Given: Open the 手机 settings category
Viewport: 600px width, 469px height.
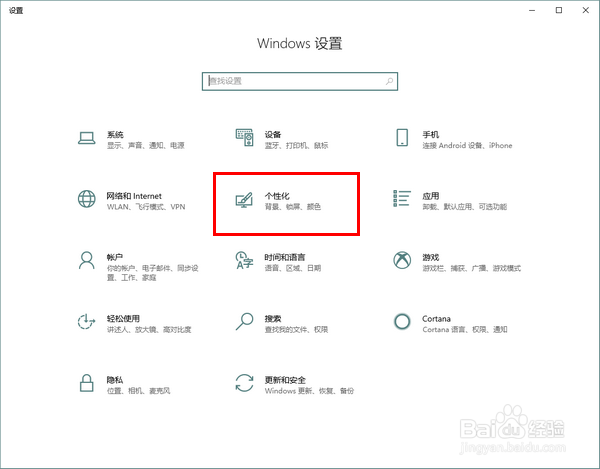Looking at the screenshot, I should (x=430, y=135).
